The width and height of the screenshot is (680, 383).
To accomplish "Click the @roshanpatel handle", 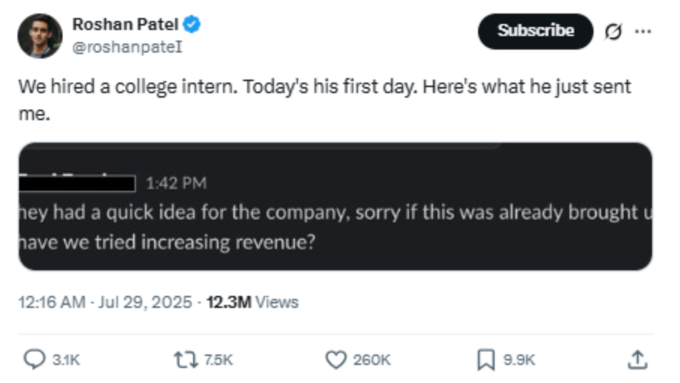I will [x=127, y=47].
